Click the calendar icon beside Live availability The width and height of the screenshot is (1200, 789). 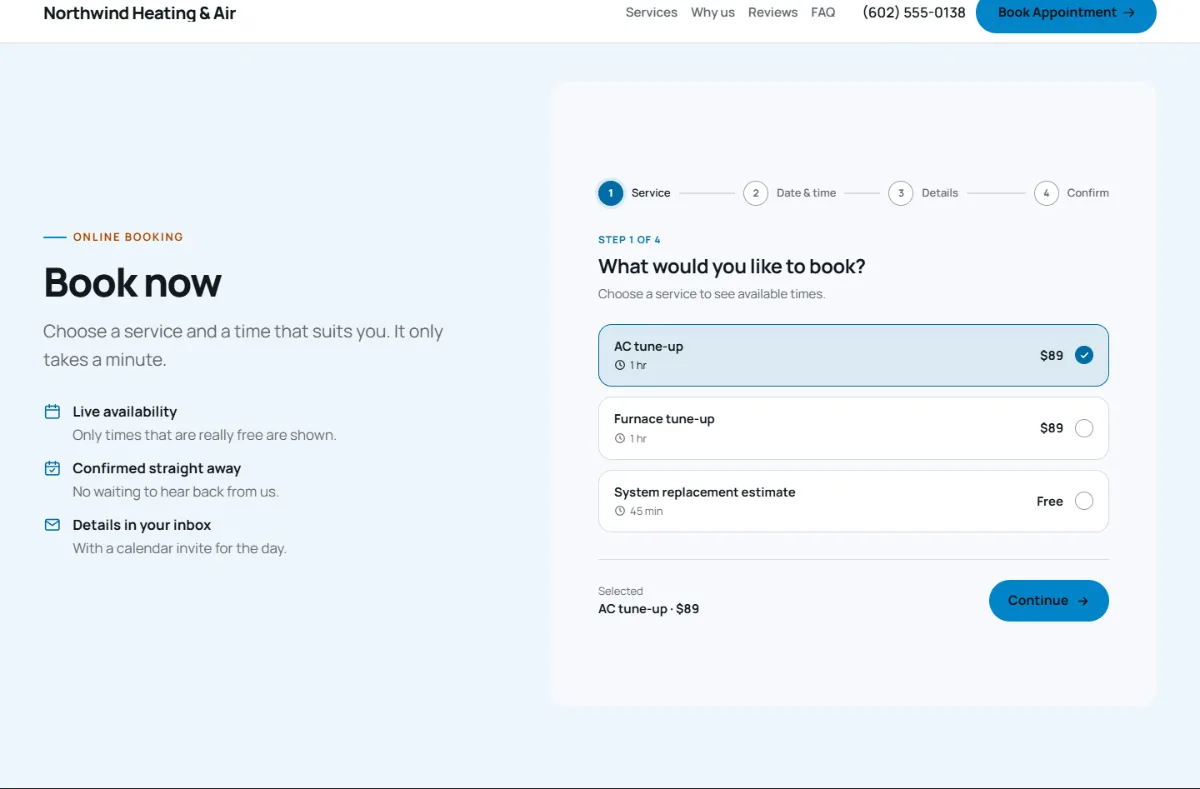(52, 412)
